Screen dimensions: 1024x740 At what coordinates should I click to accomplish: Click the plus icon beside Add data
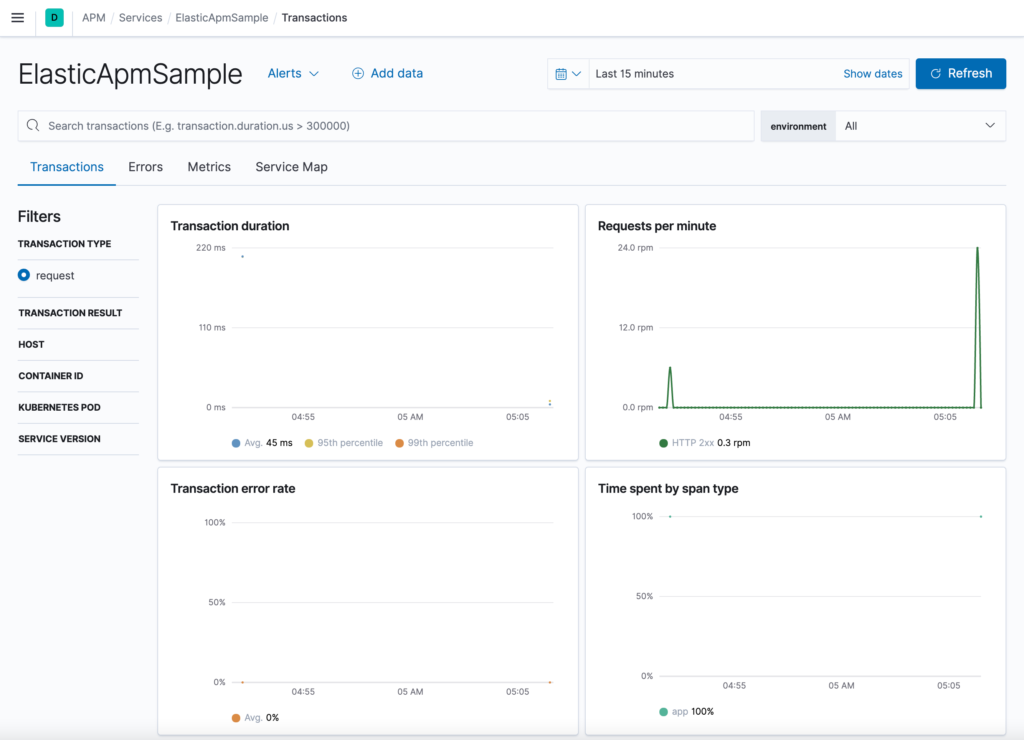[x=358, y=74]
